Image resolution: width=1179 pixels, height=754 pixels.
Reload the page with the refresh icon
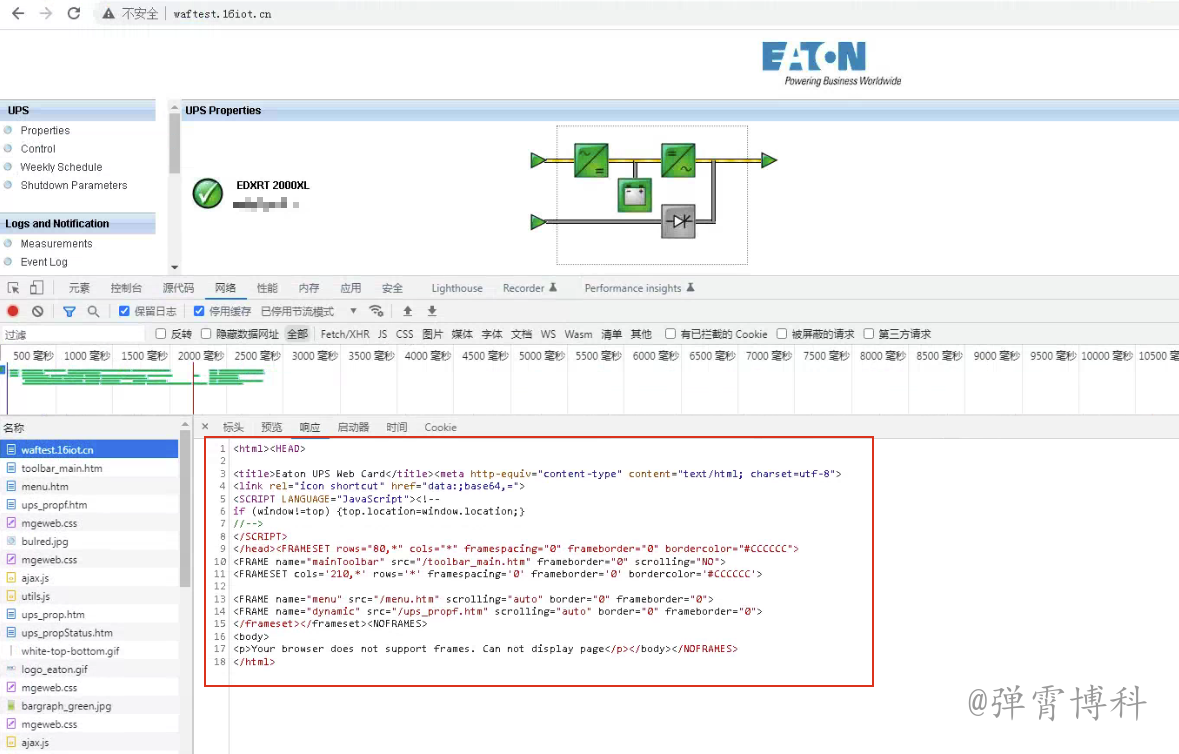tap(74, 14)
